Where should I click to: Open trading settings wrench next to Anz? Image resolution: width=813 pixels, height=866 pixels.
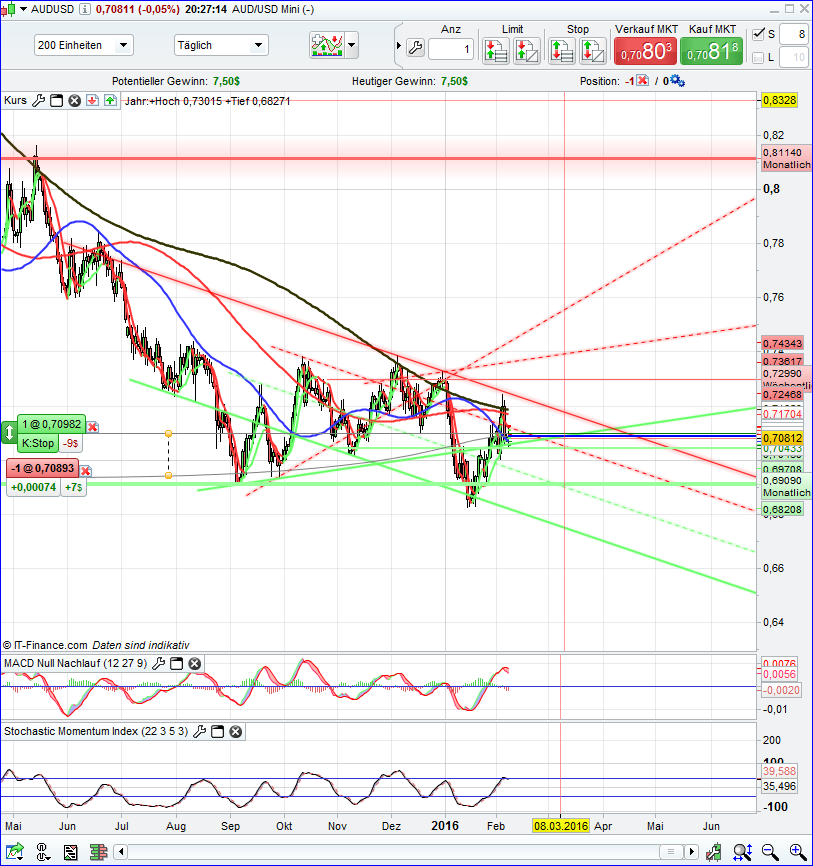pos(415,48)
